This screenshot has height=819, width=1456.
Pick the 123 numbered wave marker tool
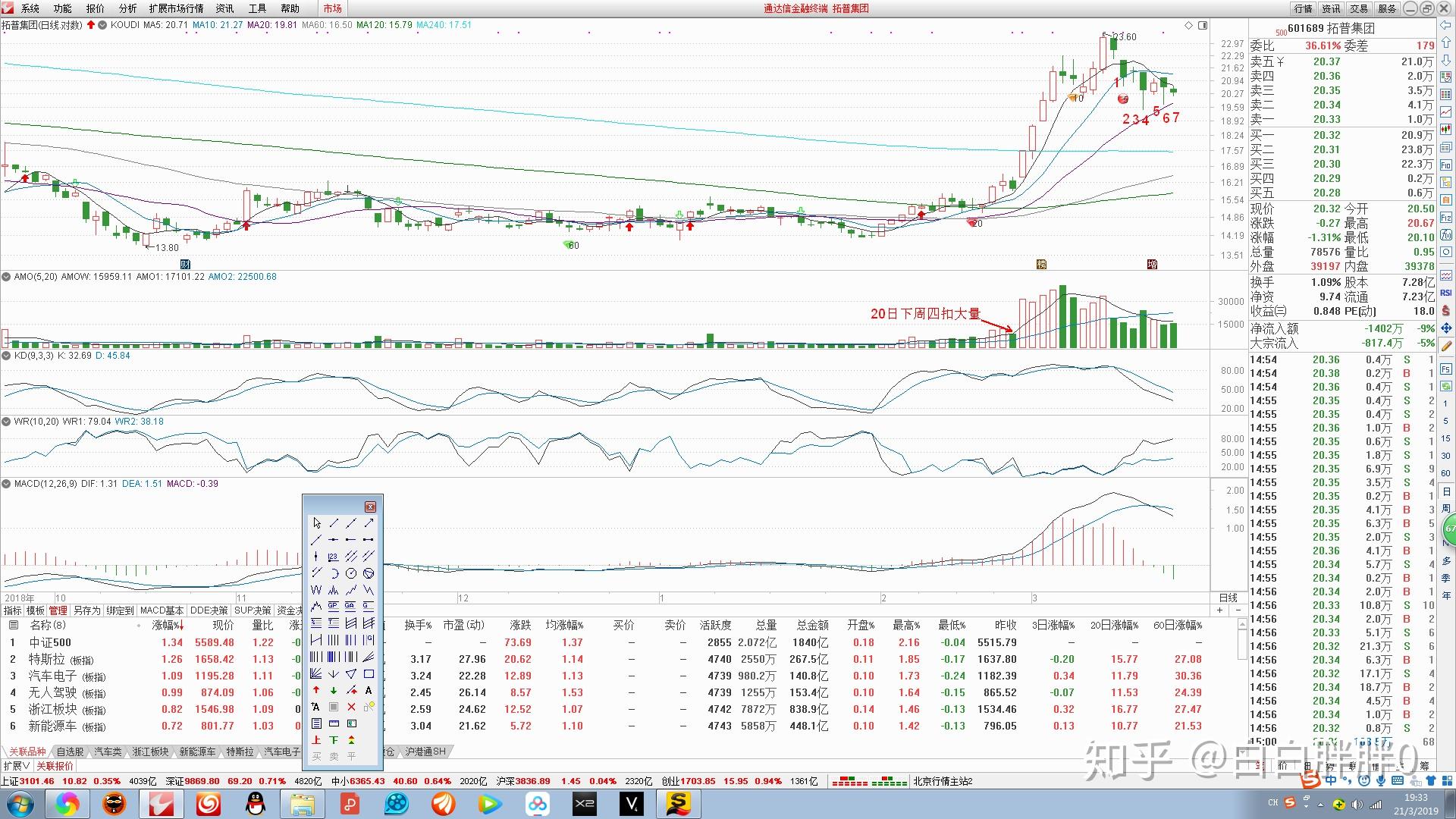tap(333, 556)
